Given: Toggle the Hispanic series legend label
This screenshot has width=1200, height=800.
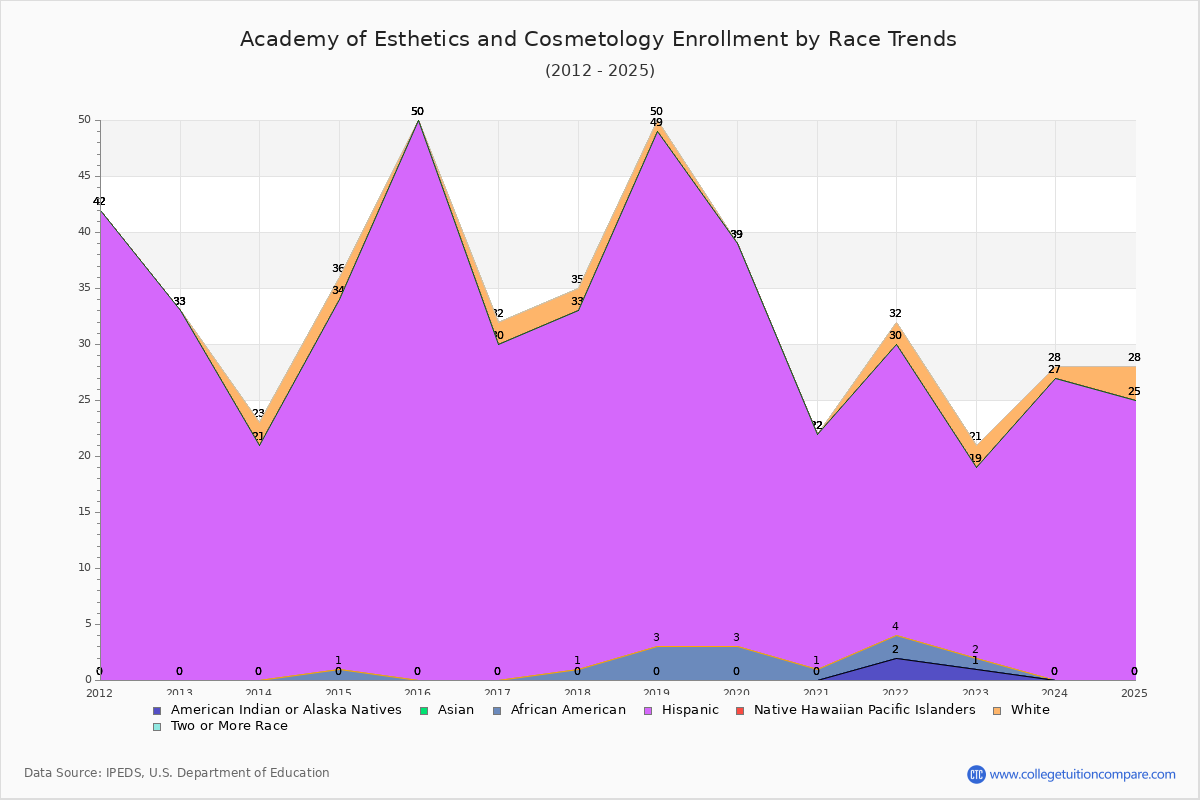Looking at the screenshot, I should coord(691,710).
